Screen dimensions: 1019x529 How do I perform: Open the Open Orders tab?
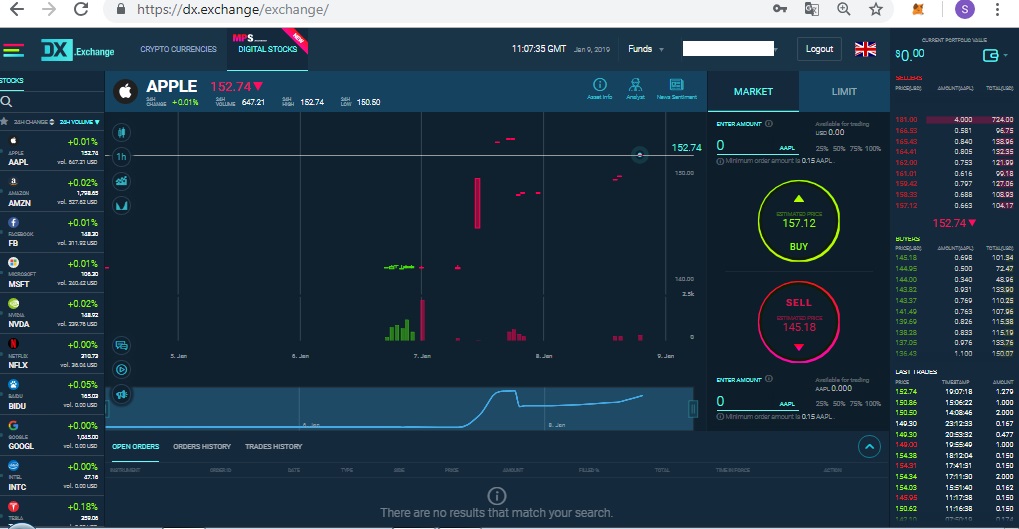pos(135,446)
